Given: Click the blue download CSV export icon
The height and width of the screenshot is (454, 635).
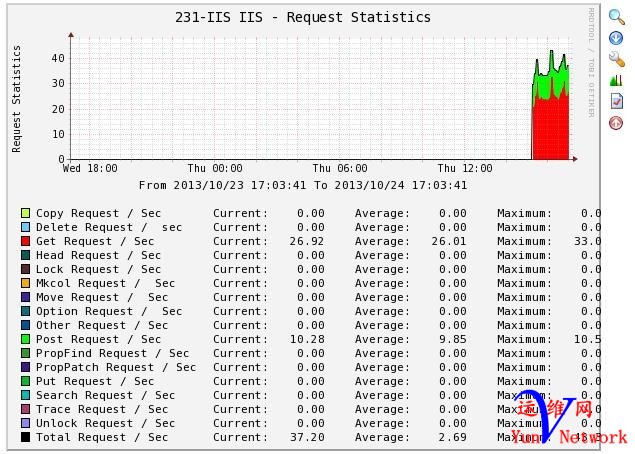Looking at the screenshot, I should [616, 38].
